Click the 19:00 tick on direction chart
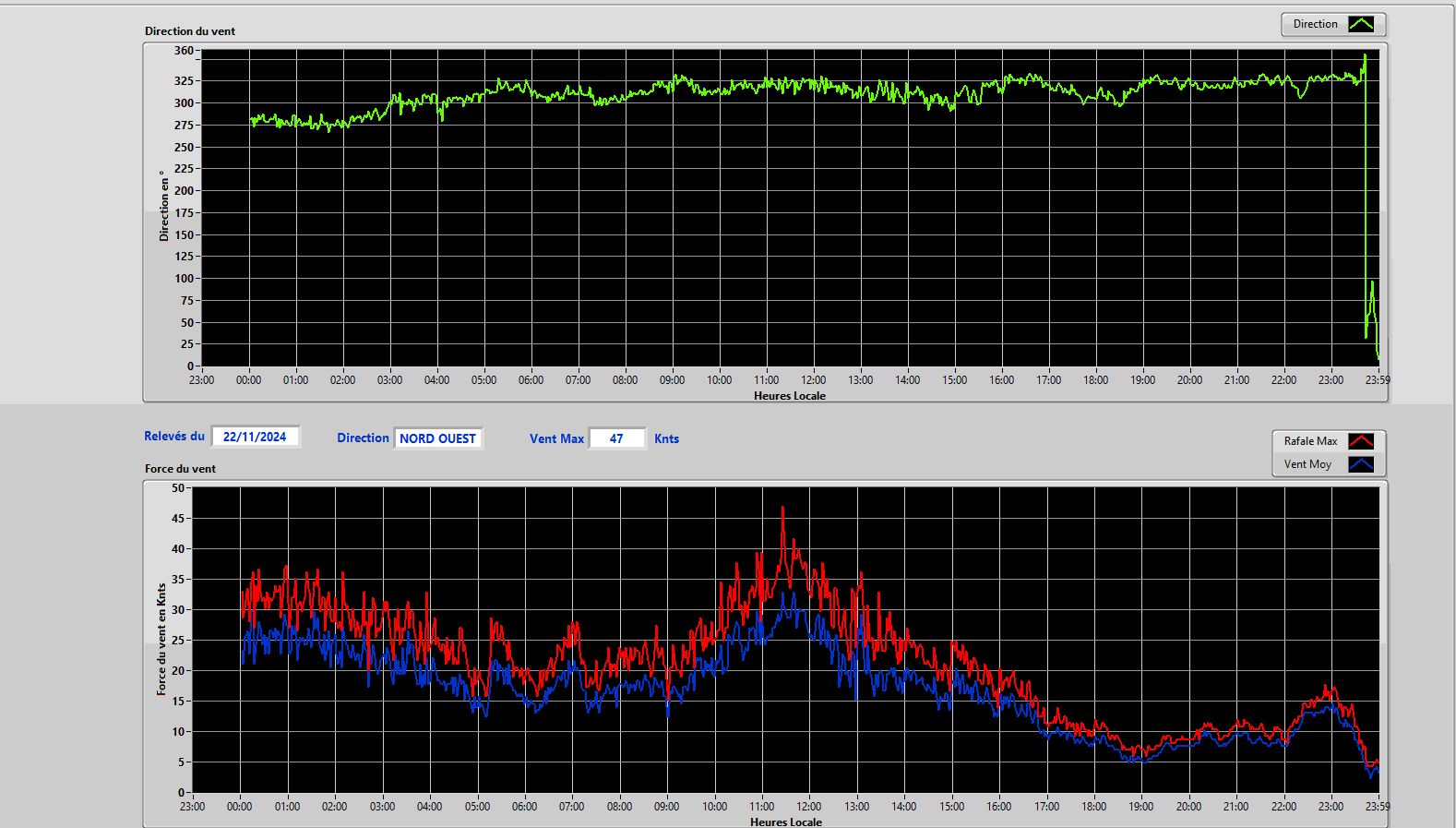The height and width of the screenshot is (828, 1456). (1142, 379)
